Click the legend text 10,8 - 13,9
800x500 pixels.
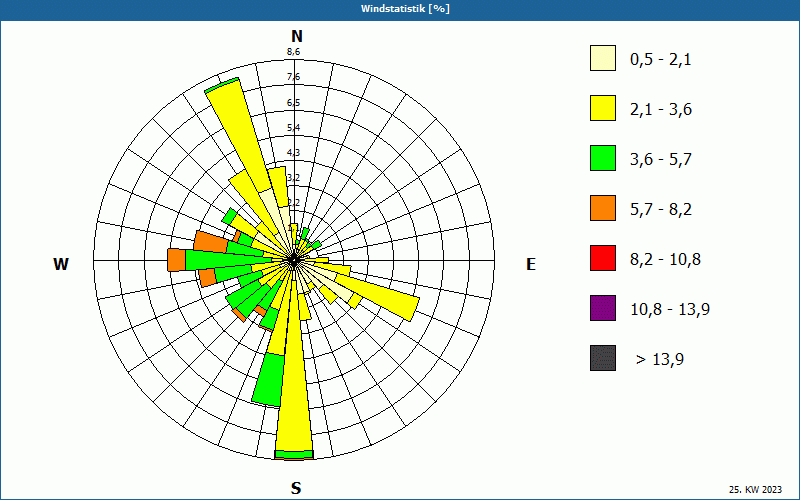(670, 310)
